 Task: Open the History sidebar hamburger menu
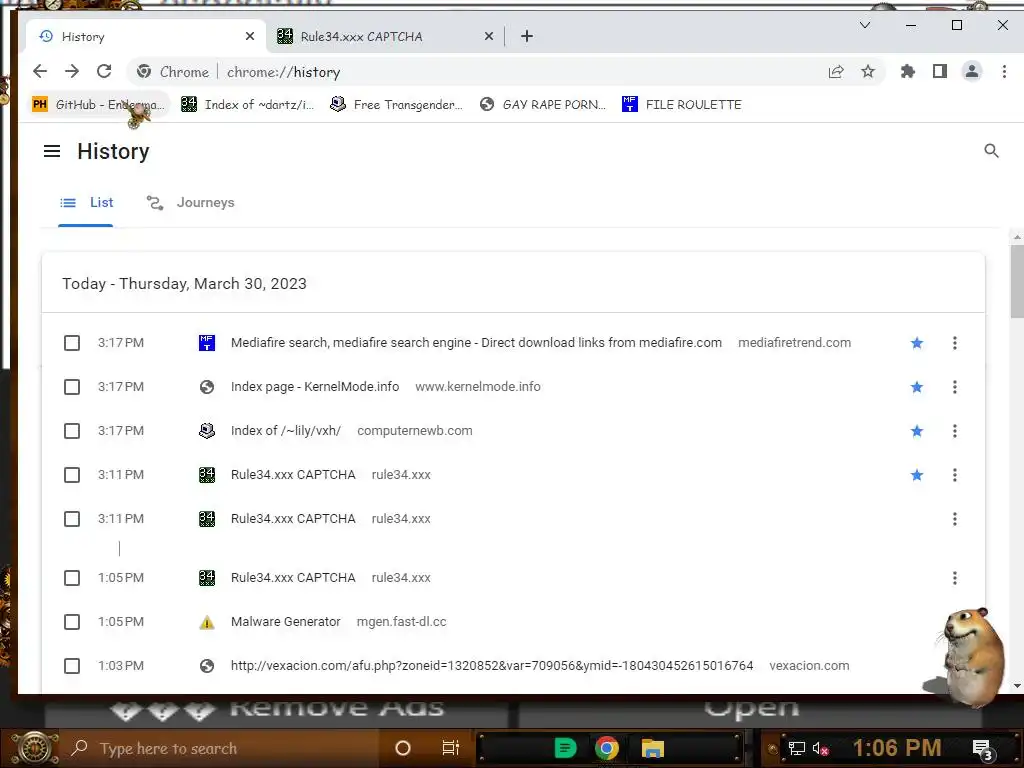point(52,152)
